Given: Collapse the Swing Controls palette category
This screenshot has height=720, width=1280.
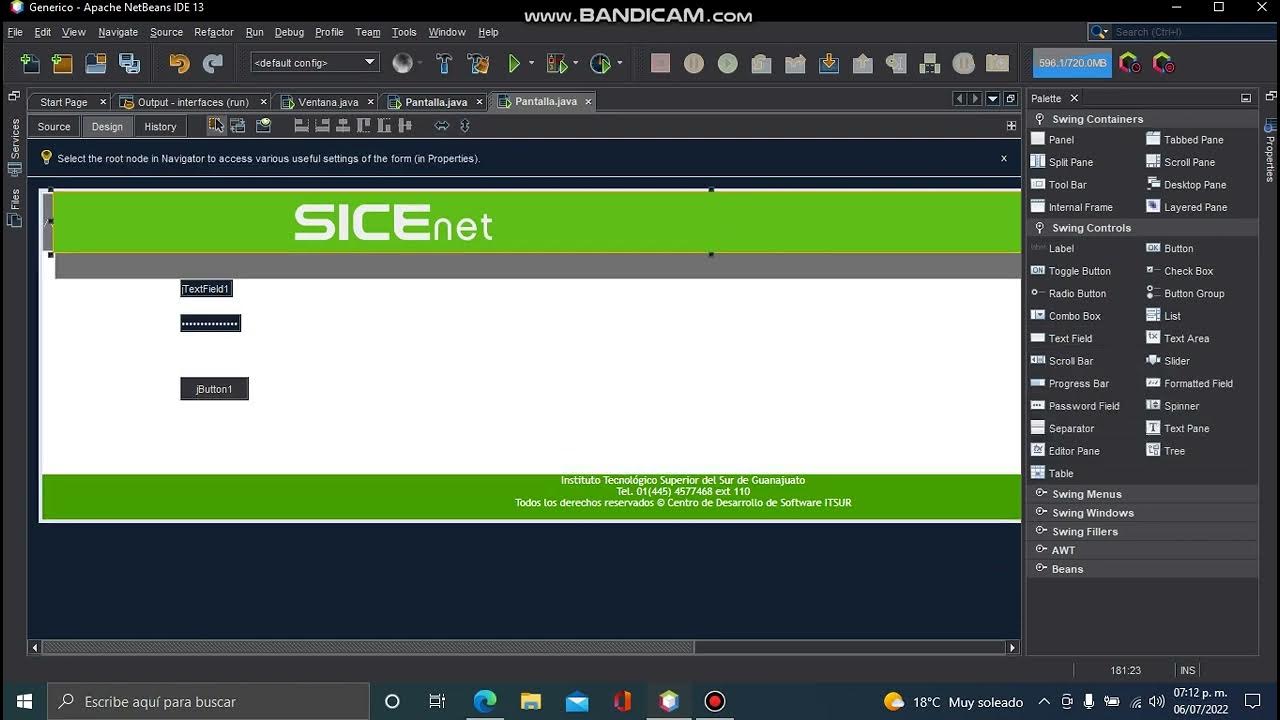Looking at the screenshot, I should pyautogui.click(x=1040, y=228).
